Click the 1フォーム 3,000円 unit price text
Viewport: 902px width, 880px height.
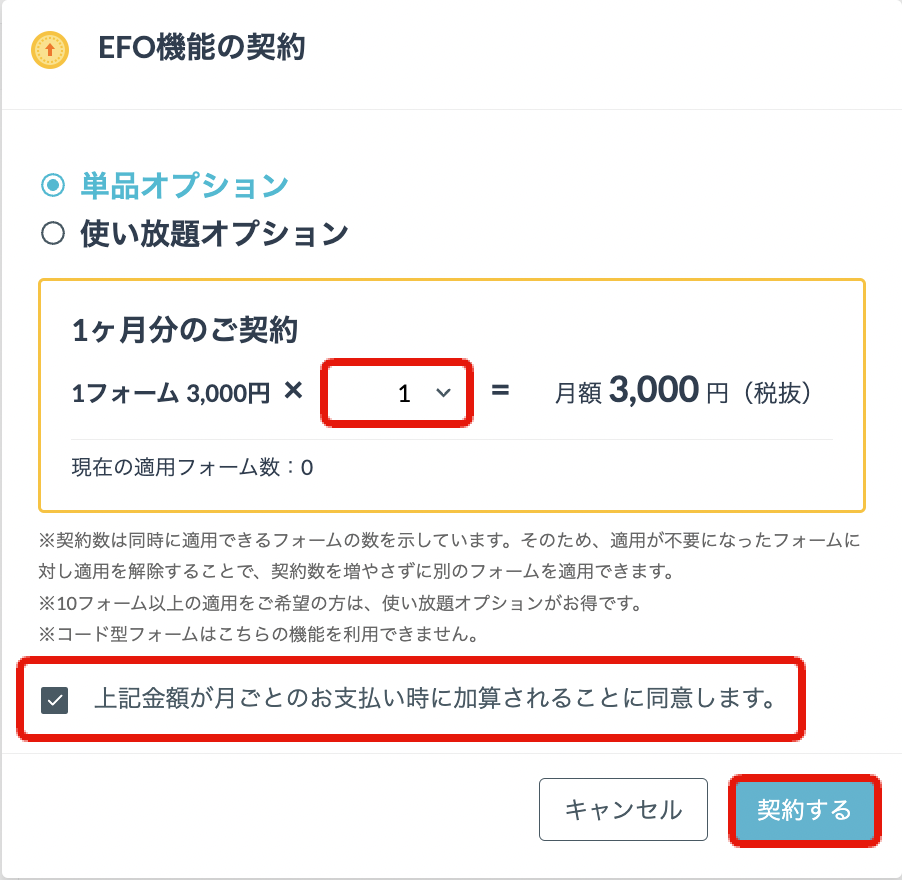click(x=171, y=394)
